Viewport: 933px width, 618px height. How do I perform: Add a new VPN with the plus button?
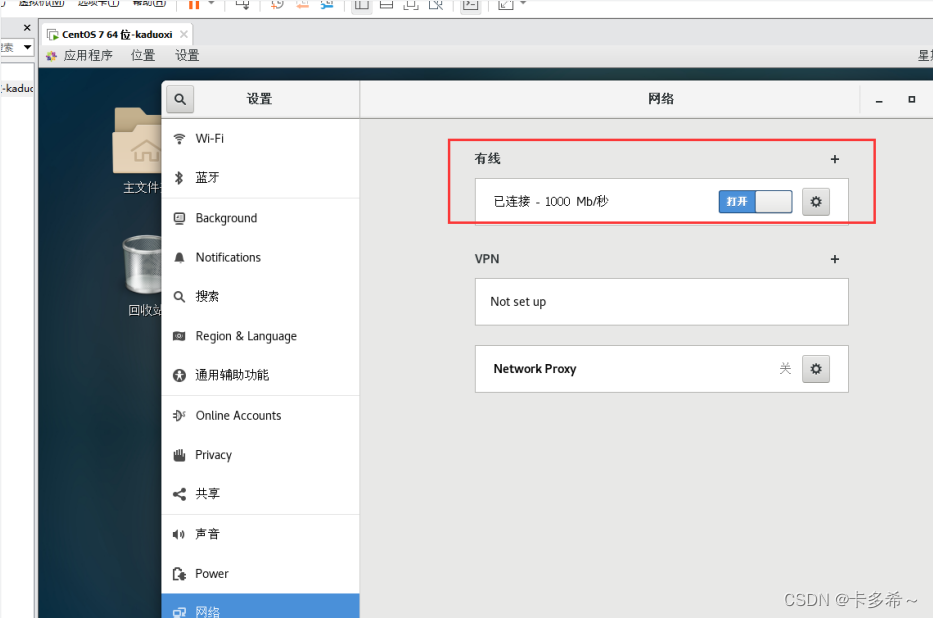pyautogui.click(x=834, y=259)
